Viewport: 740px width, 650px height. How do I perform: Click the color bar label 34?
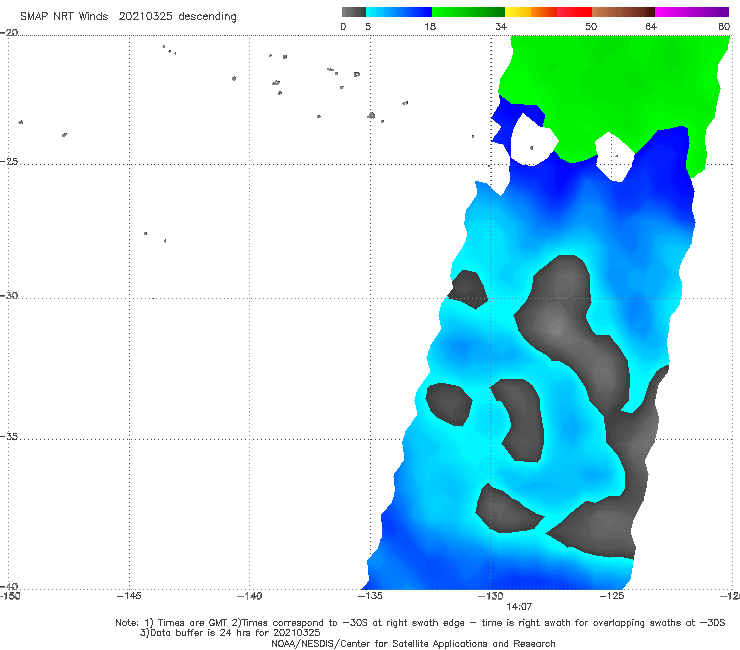point(501,26)
